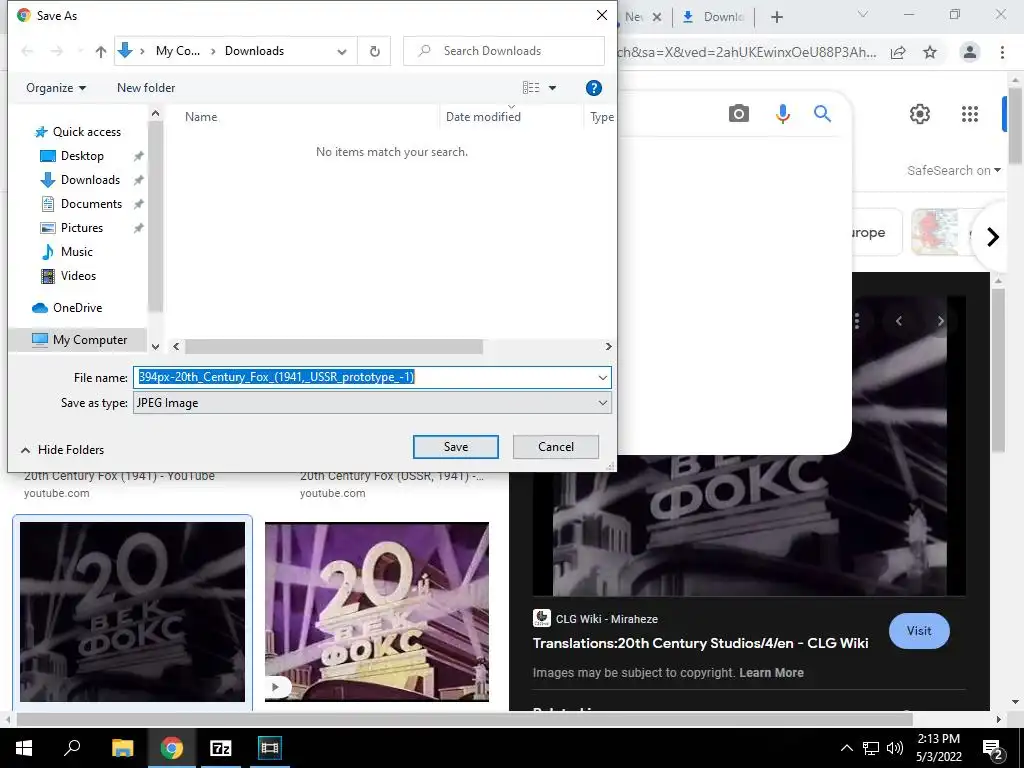Open Google quick settings gear
The image size is (1024, 768).
pyautogui.click(x=920, y=114)
